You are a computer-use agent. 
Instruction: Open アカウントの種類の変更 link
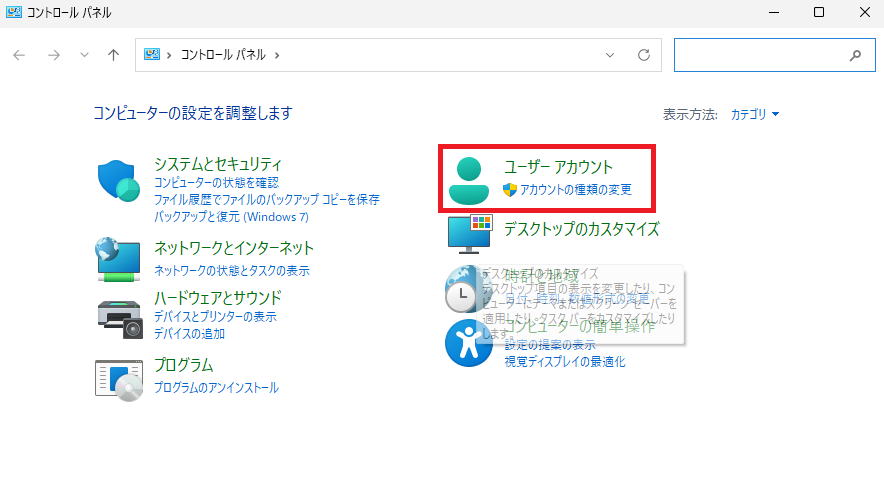(x=575, y=190)
